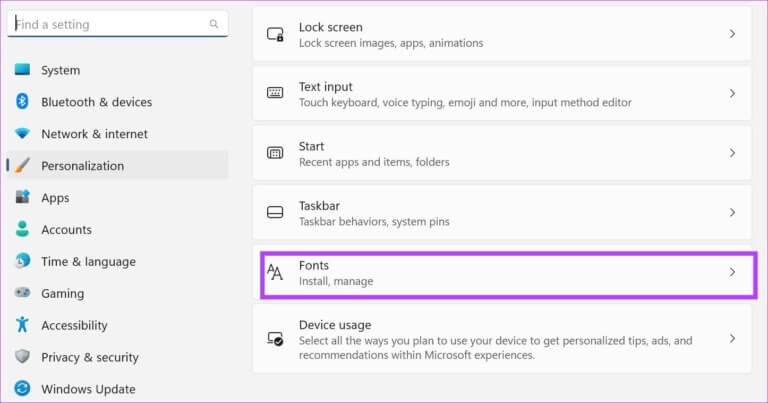Go to Gaming settings

(118, 293)
